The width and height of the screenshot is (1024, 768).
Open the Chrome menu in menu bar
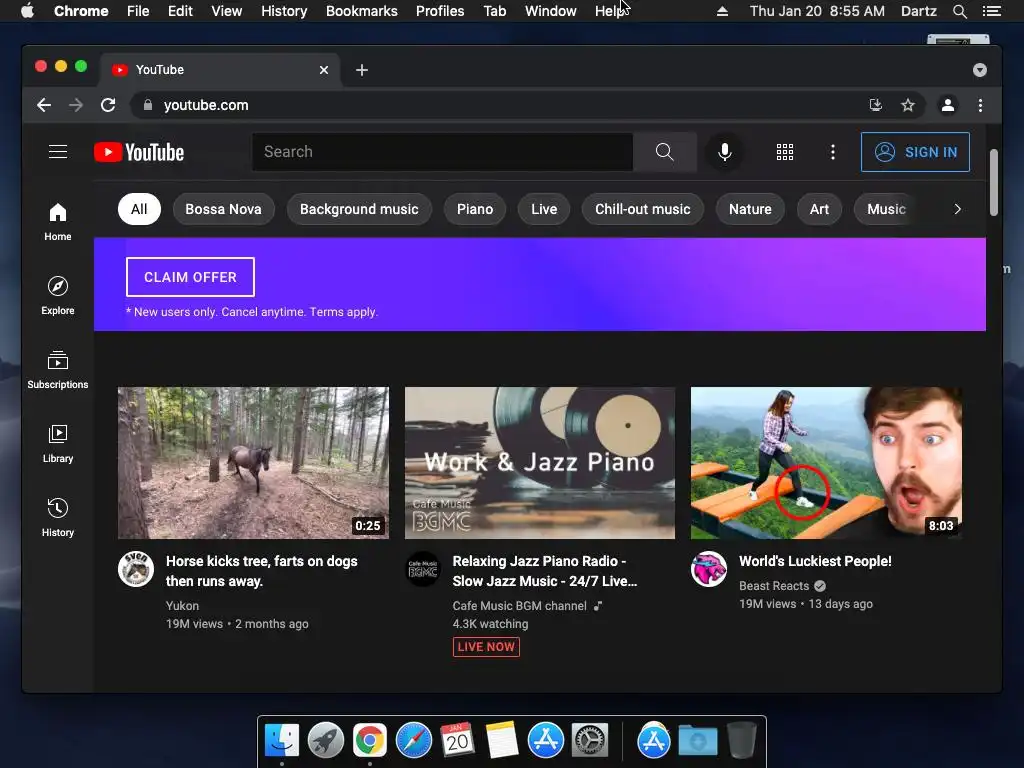point(81,11)
